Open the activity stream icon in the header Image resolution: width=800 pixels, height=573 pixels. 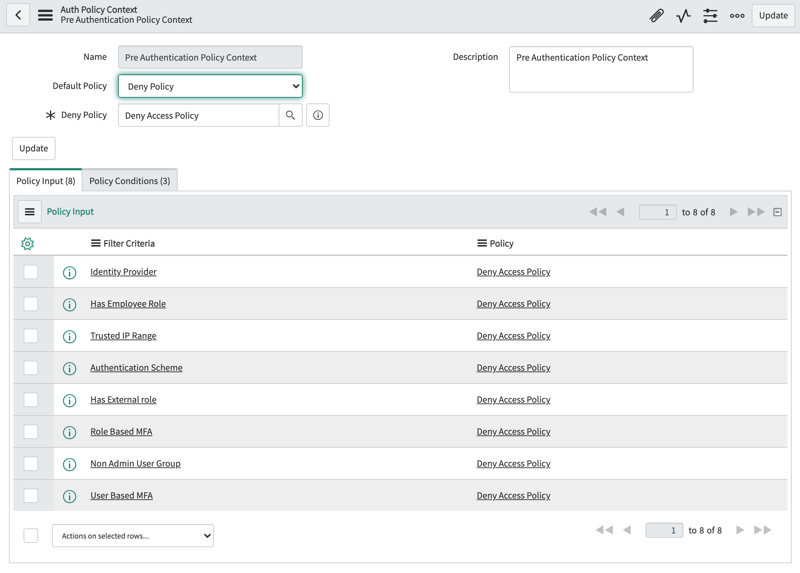(x=683, y=16)
